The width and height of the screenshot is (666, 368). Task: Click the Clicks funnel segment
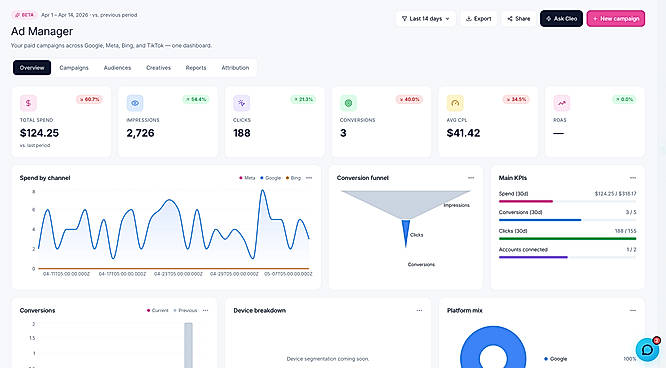click(x=406, y=232)
